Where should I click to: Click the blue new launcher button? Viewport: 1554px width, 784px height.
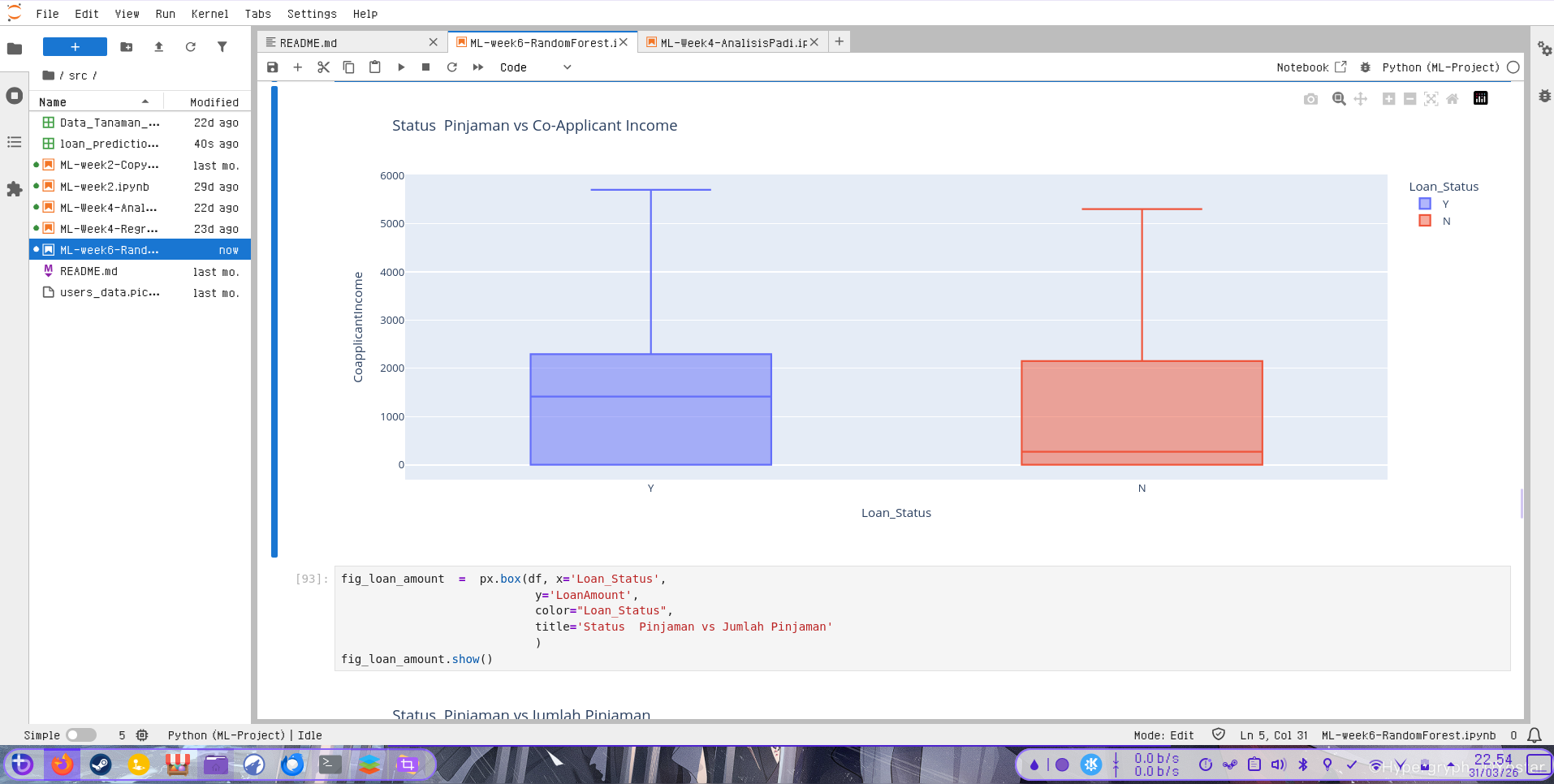click(75, 47)
